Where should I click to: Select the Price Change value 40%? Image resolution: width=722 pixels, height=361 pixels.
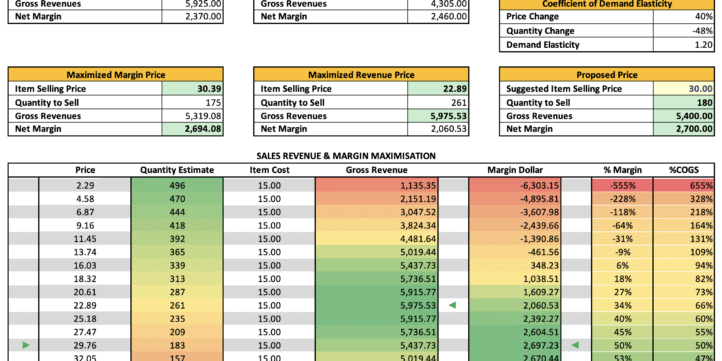pos(684,17)
